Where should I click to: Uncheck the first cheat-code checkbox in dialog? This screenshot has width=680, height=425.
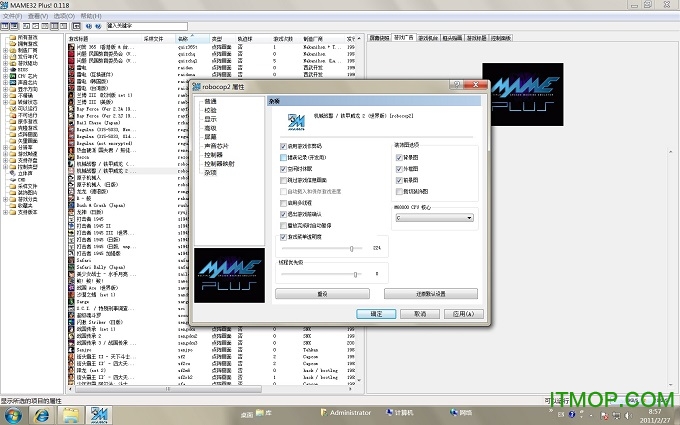283,146
